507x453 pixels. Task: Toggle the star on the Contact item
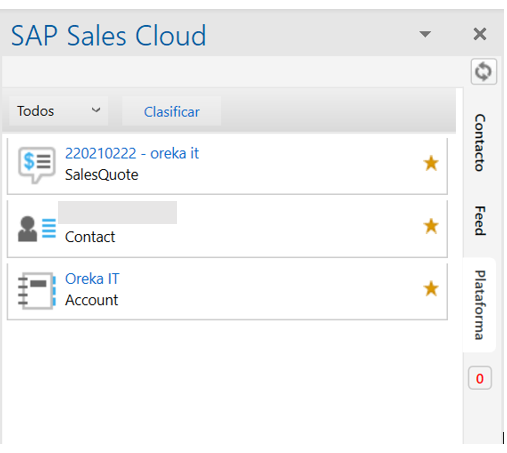pos(431,226)
